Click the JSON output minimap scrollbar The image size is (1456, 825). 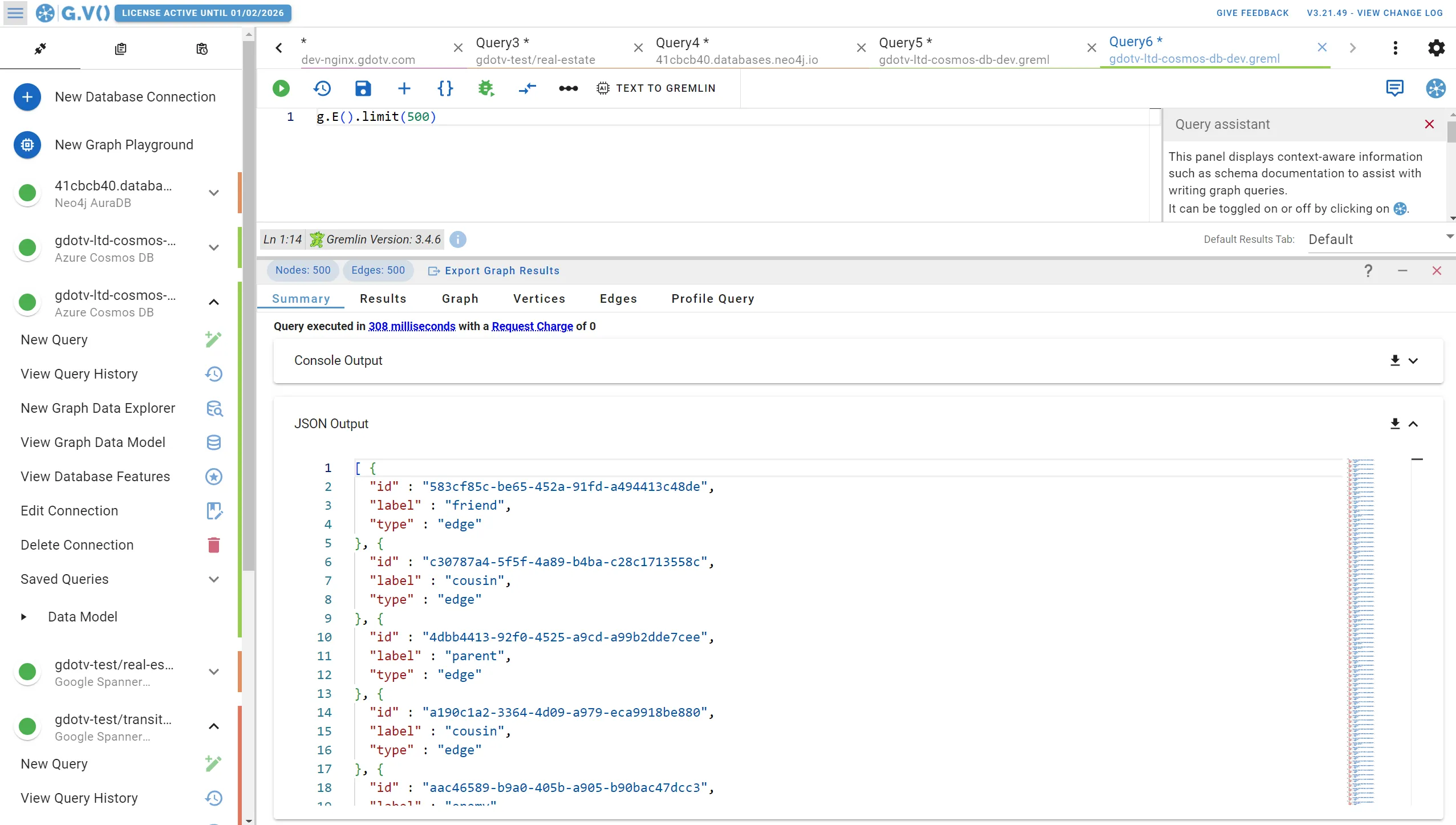pos(1361,631)
